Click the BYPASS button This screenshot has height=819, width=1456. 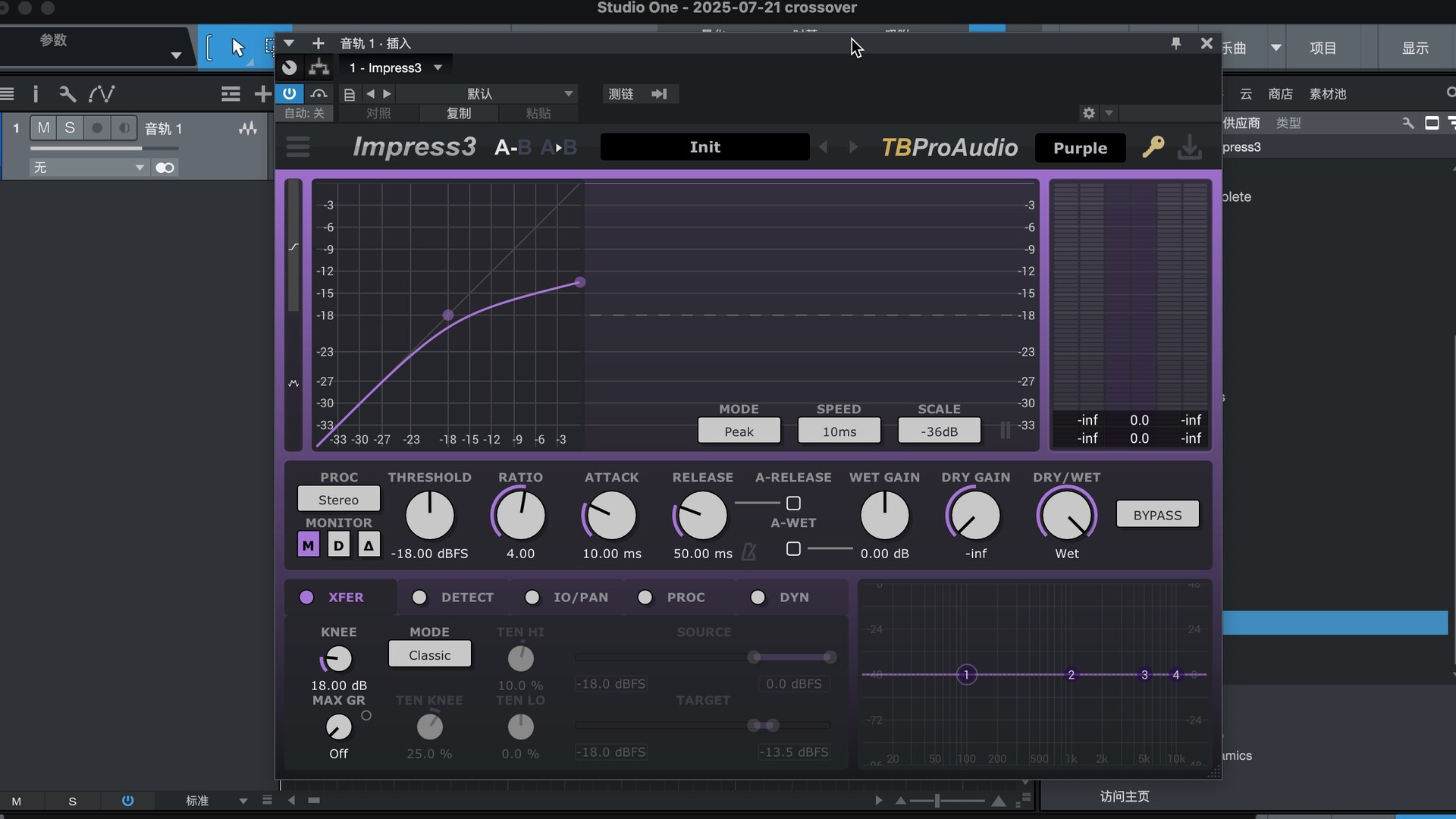click(x=1157, y=515)
